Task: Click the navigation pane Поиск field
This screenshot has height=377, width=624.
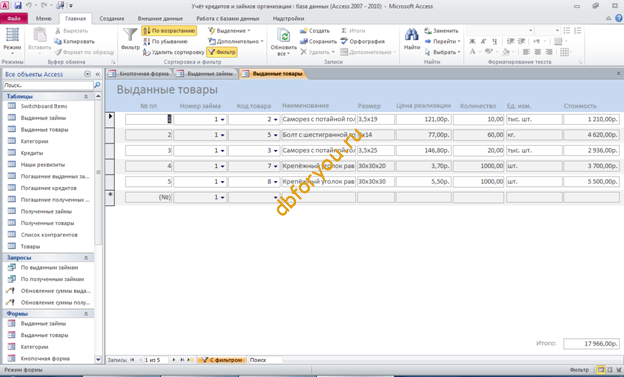Action: point(48,85)
